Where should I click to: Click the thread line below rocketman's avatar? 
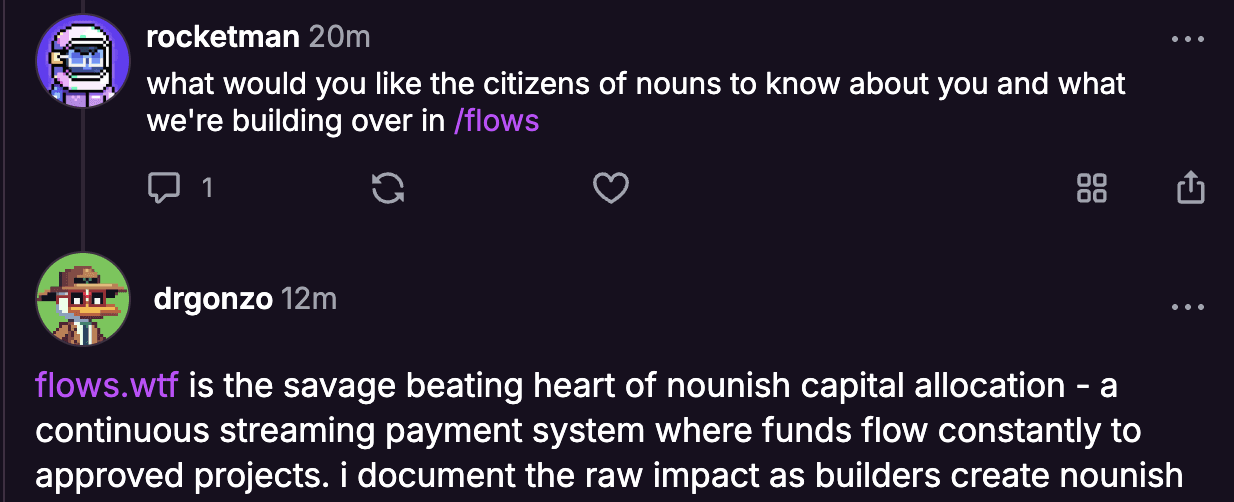click(x=83, y=170)
